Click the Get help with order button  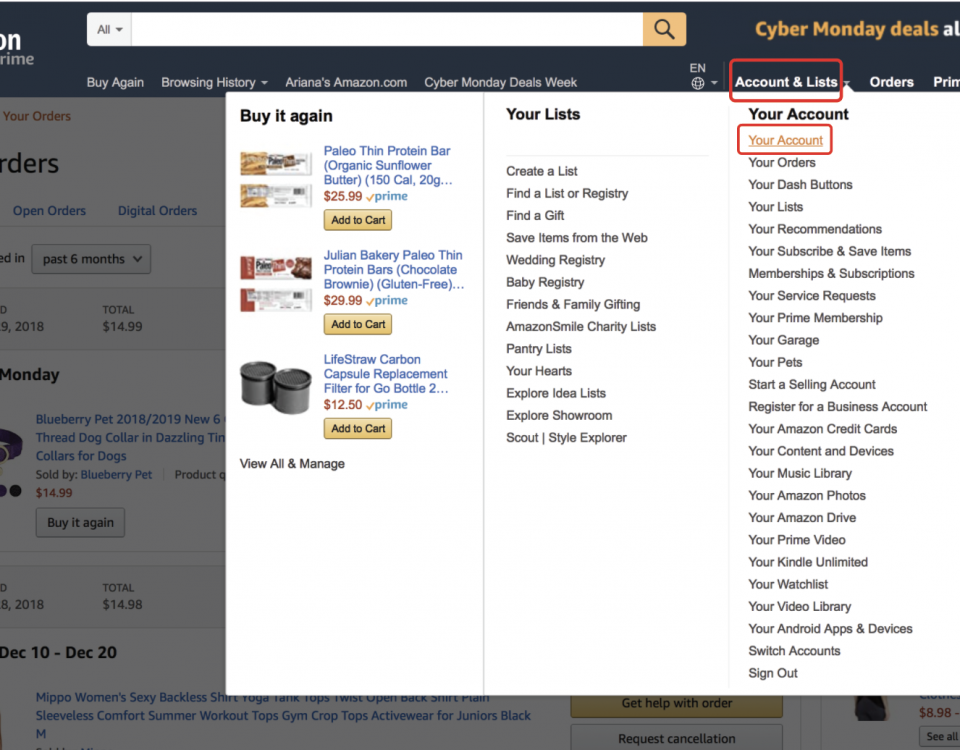coord(677,703)
